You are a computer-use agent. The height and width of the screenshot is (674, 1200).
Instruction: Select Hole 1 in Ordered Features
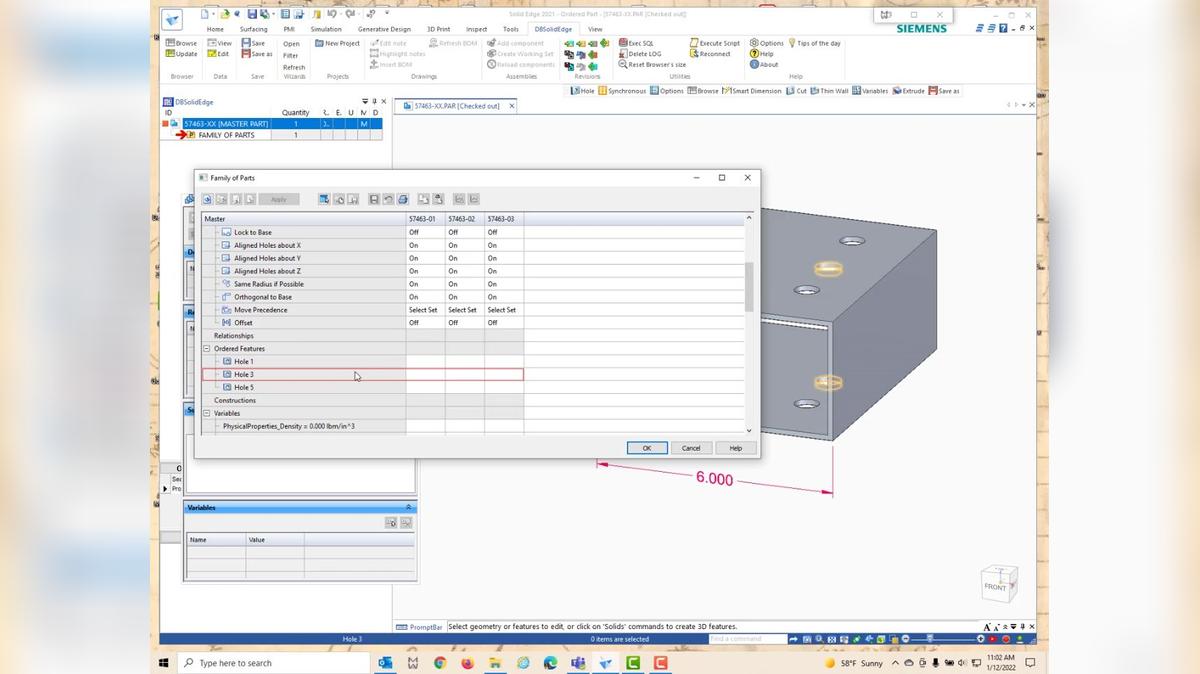click(243, 362)
